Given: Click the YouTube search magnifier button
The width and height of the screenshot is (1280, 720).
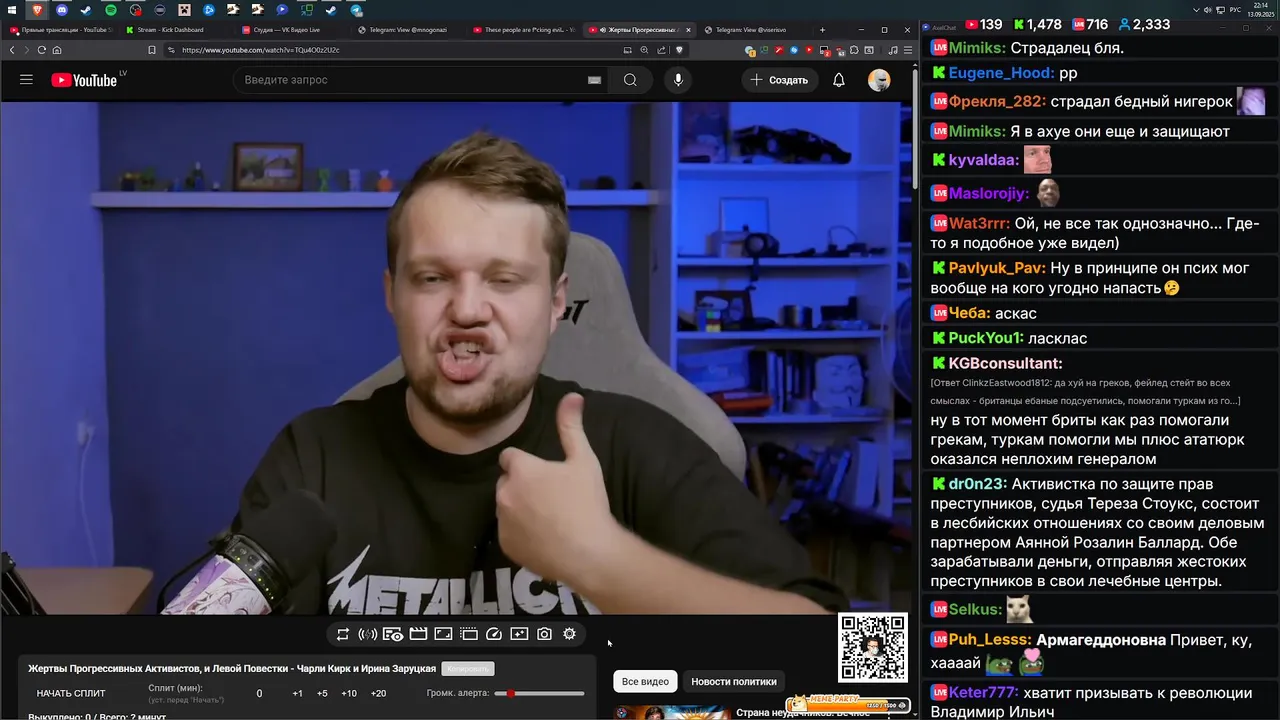Looking at the screenshot, I should click(x=630, y=80).
